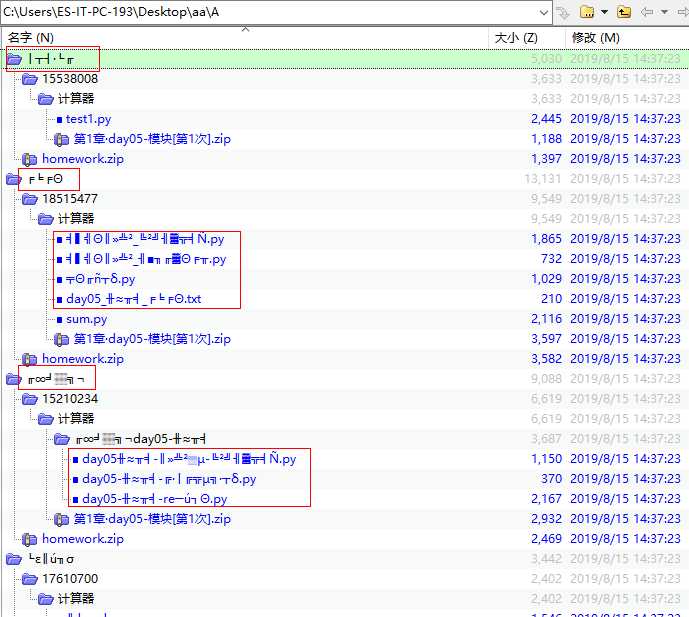Viewport: 689px width, 617px height.
Task: Sort by the 修改 (M) column header
Action: pyautogui.click(x=595, y=38)
